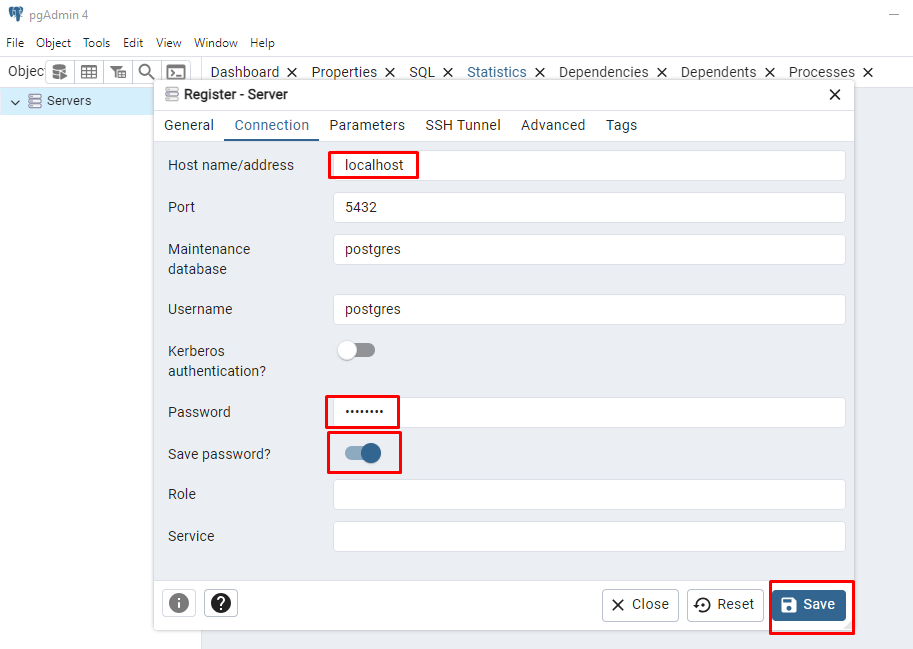Open the Object menu
Viewport: 913px width, 649px height.
pos(54,43)
